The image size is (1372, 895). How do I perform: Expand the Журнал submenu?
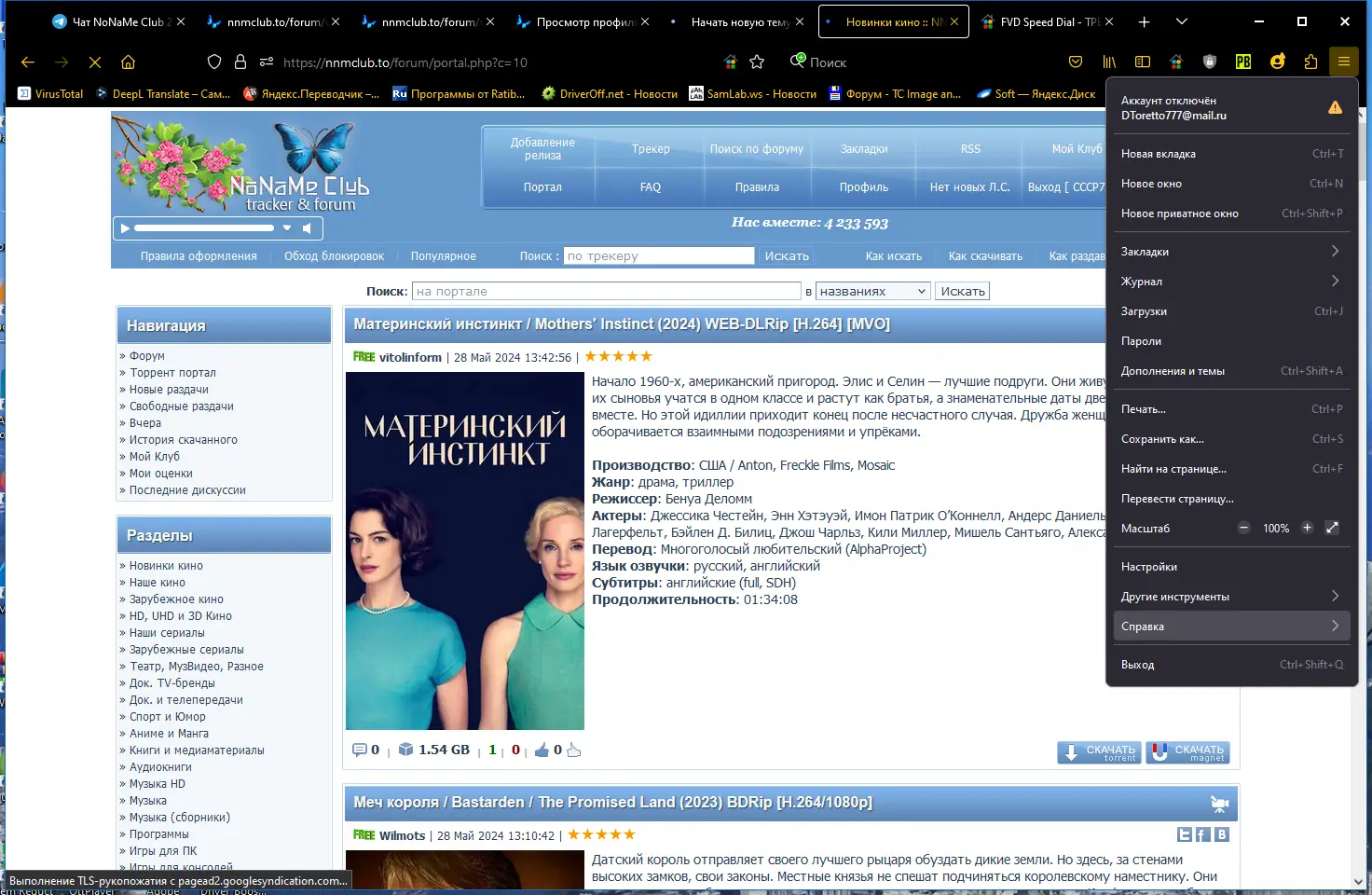click(1231, 282)
